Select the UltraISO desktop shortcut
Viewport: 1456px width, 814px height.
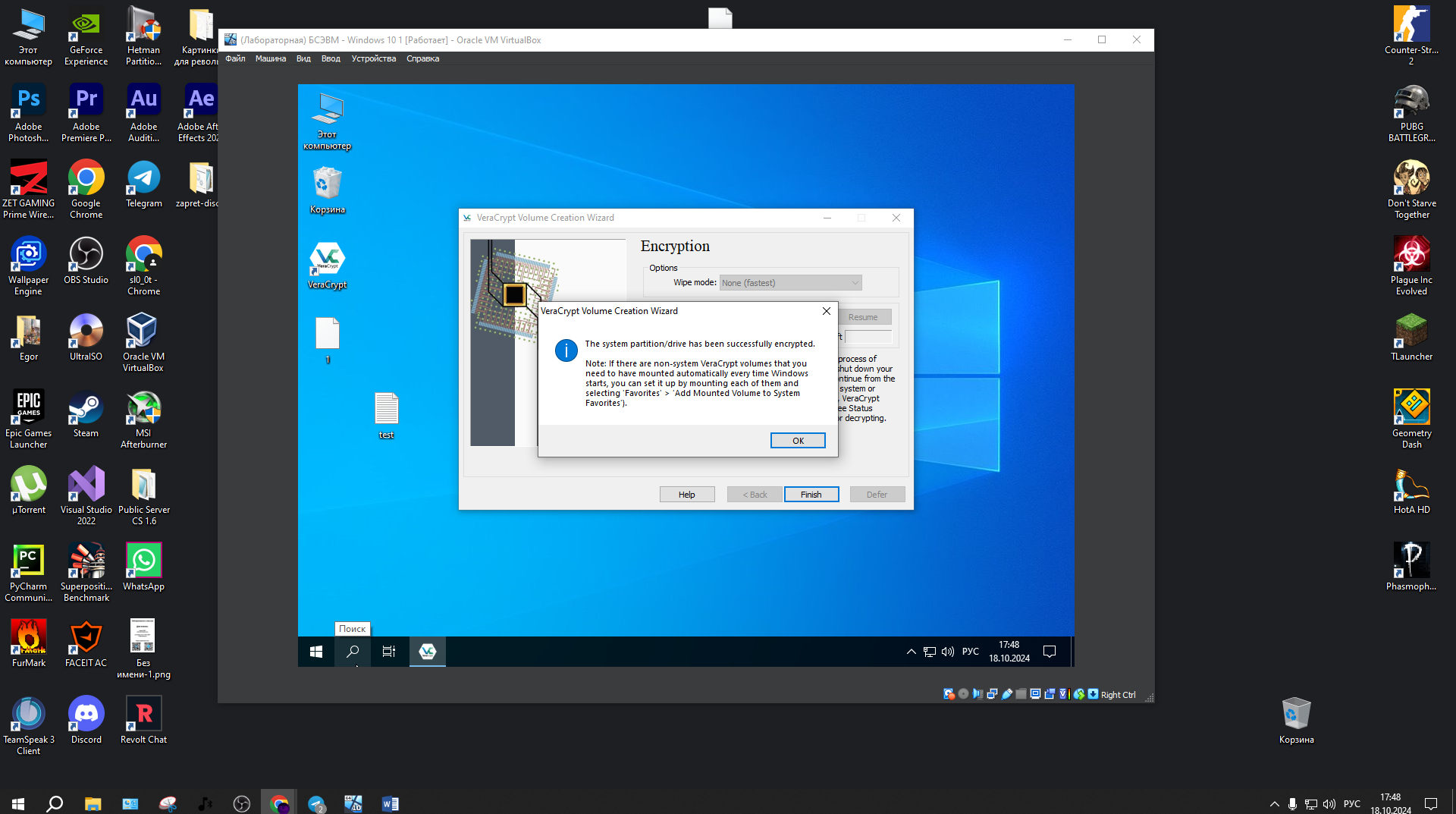click(x=86, y=337)
